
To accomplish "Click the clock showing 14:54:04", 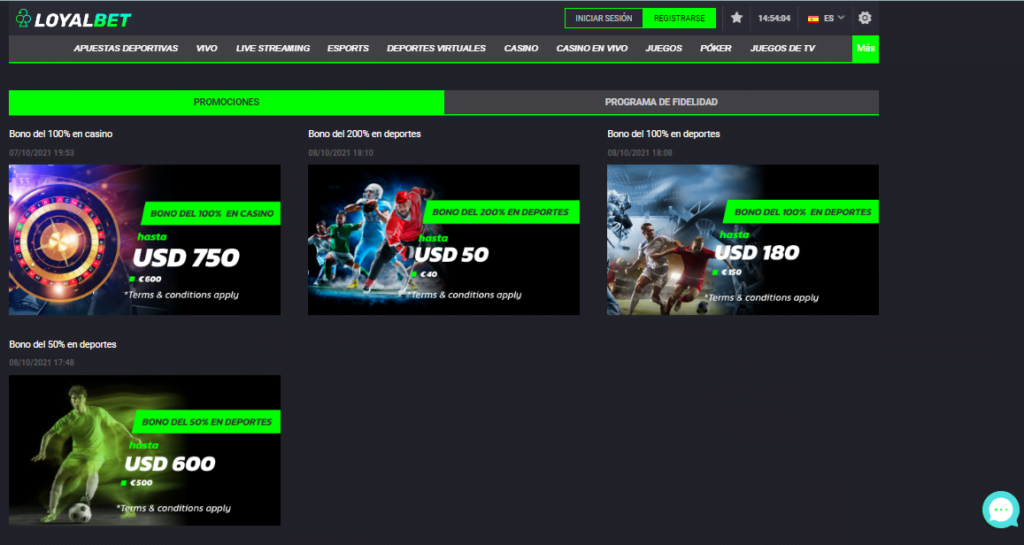I will (774, 18).
